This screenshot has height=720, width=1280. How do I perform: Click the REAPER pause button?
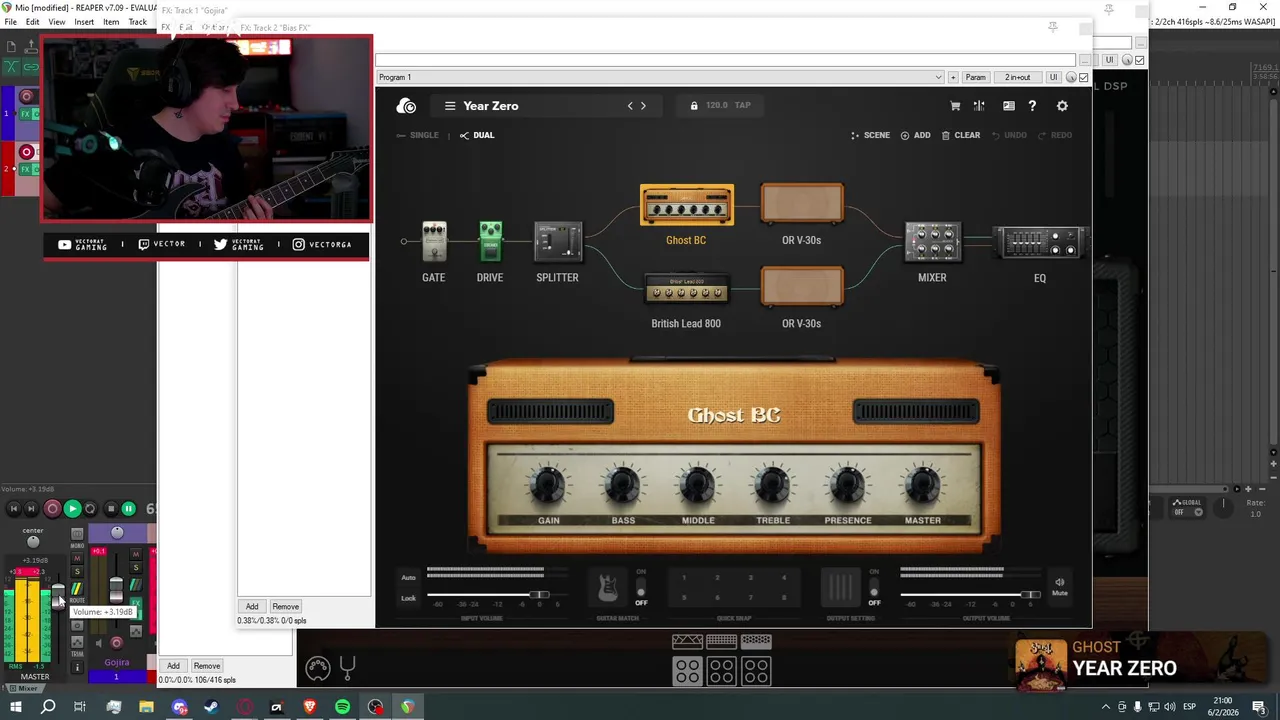[x=128, y=509]
